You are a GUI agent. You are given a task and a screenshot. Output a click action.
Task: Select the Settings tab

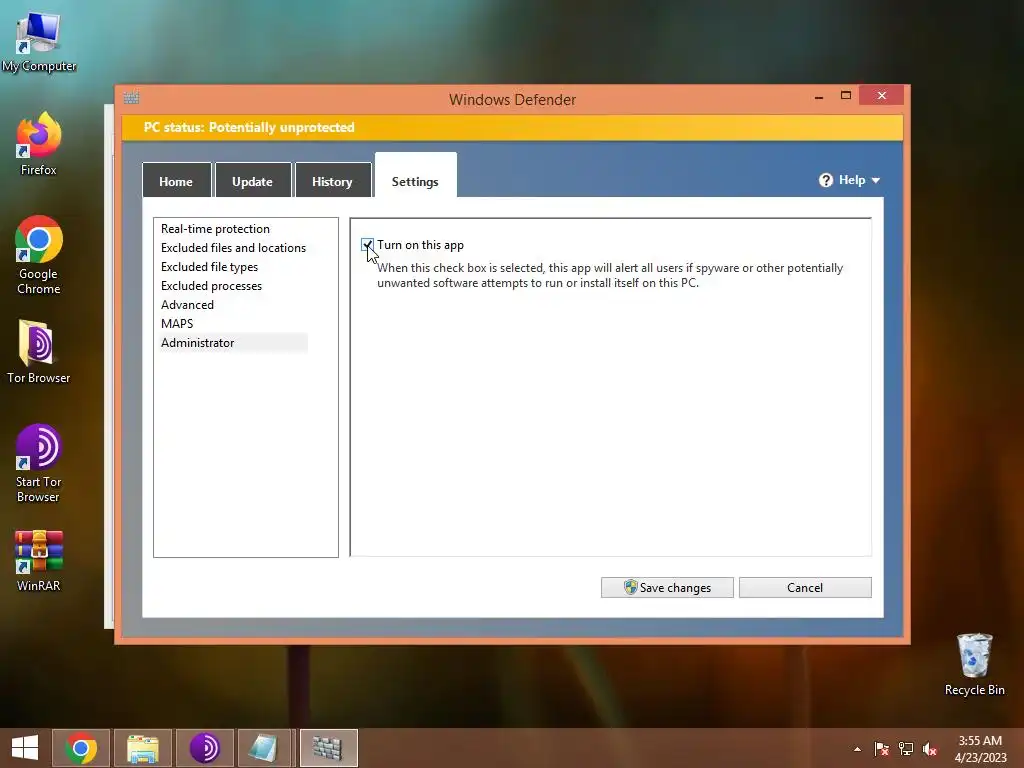(415, 176)
